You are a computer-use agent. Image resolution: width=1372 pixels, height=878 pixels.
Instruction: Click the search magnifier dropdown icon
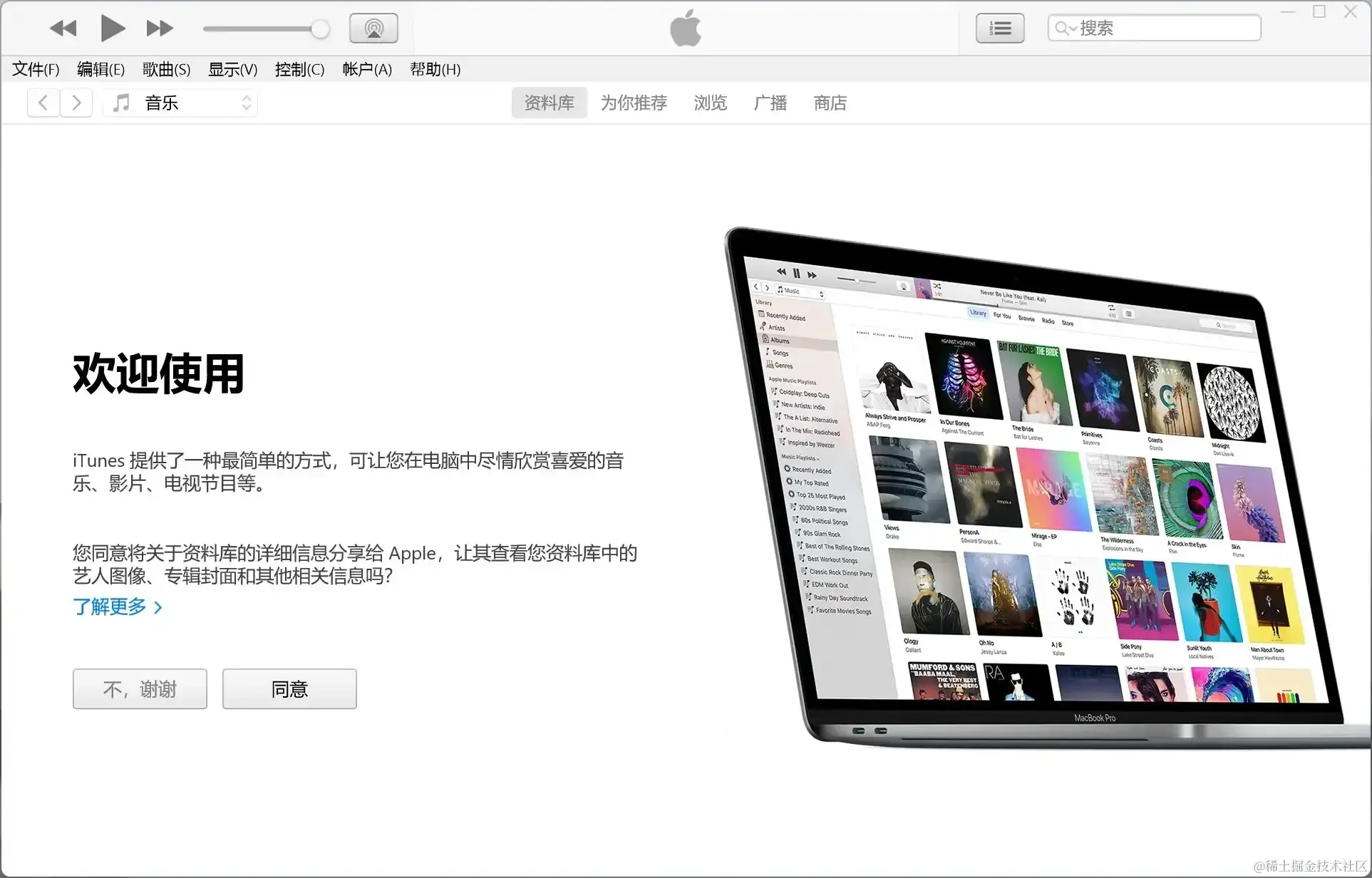[x=1065, y=29]
